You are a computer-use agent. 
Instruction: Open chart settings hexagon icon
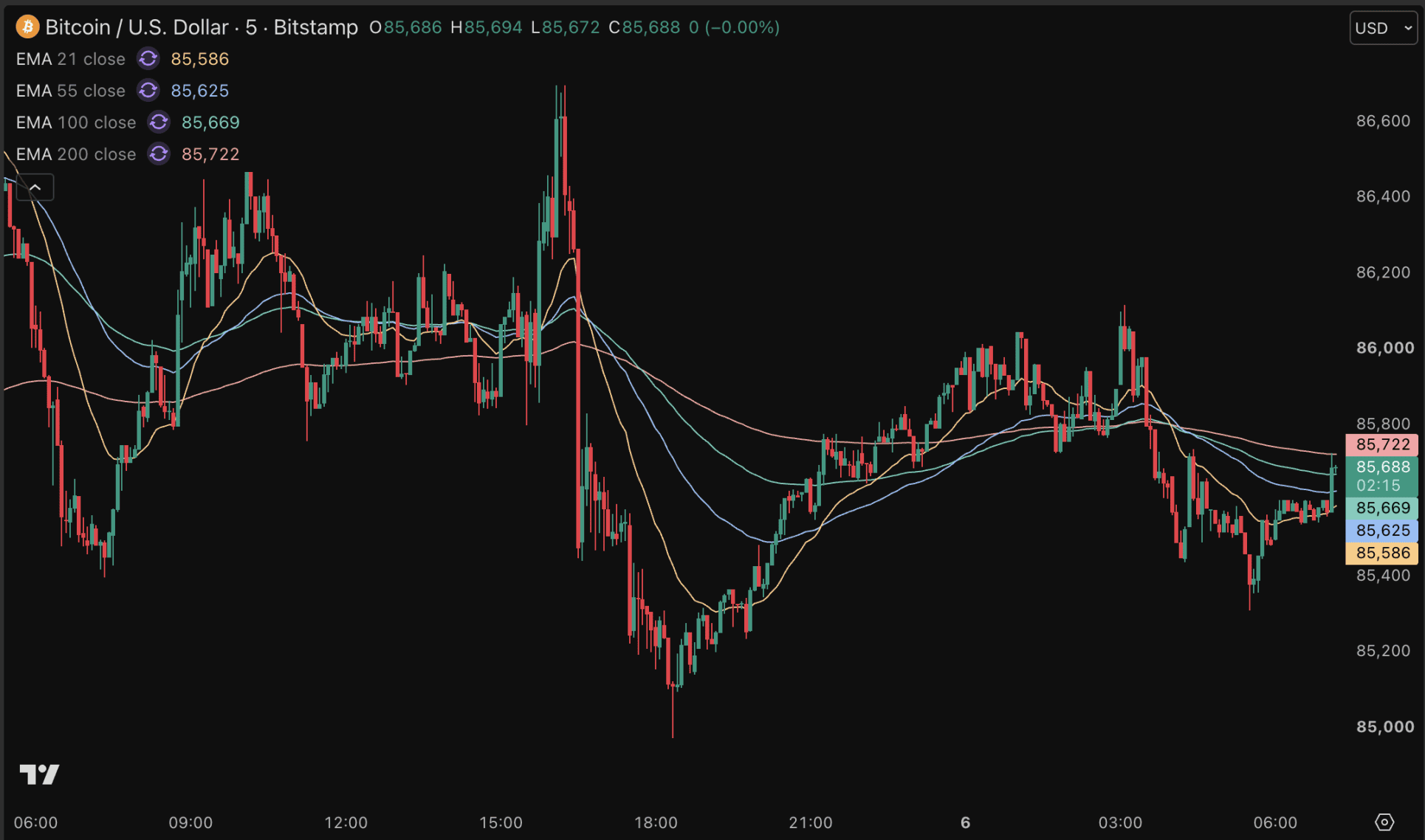[1384, 822]
